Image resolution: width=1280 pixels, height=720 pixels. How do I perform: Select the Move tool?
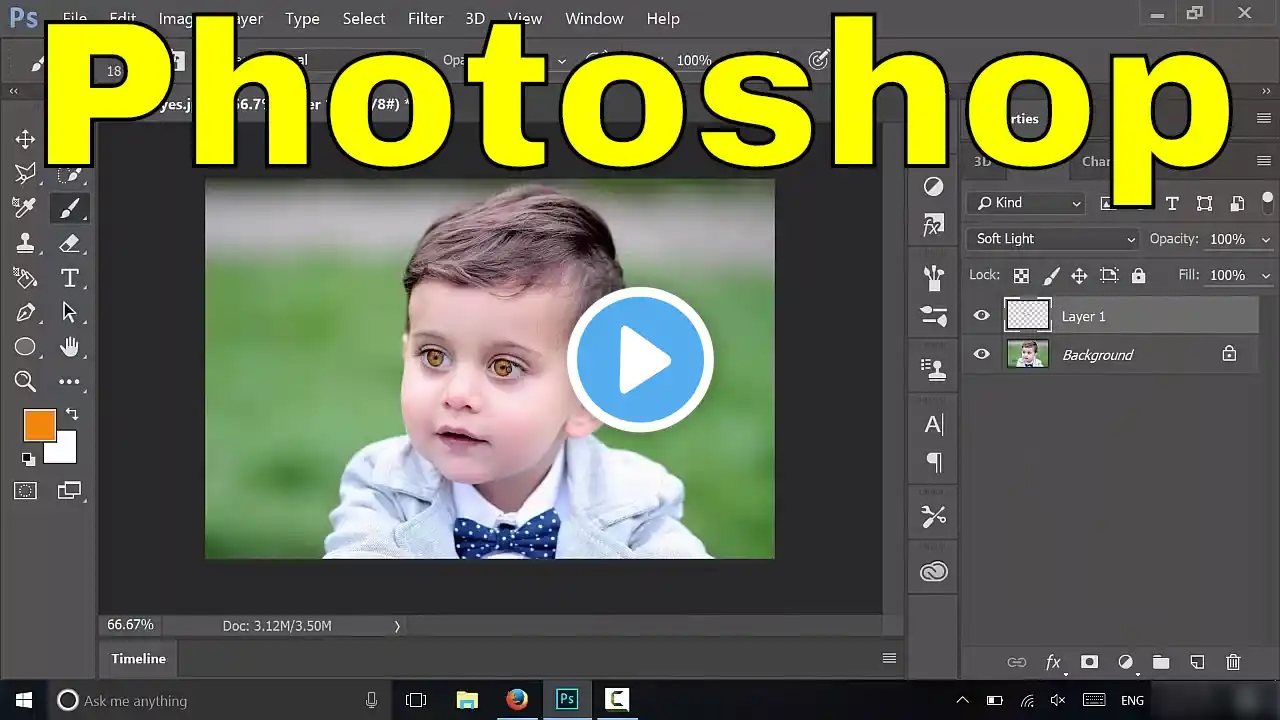tap(25, 139)
